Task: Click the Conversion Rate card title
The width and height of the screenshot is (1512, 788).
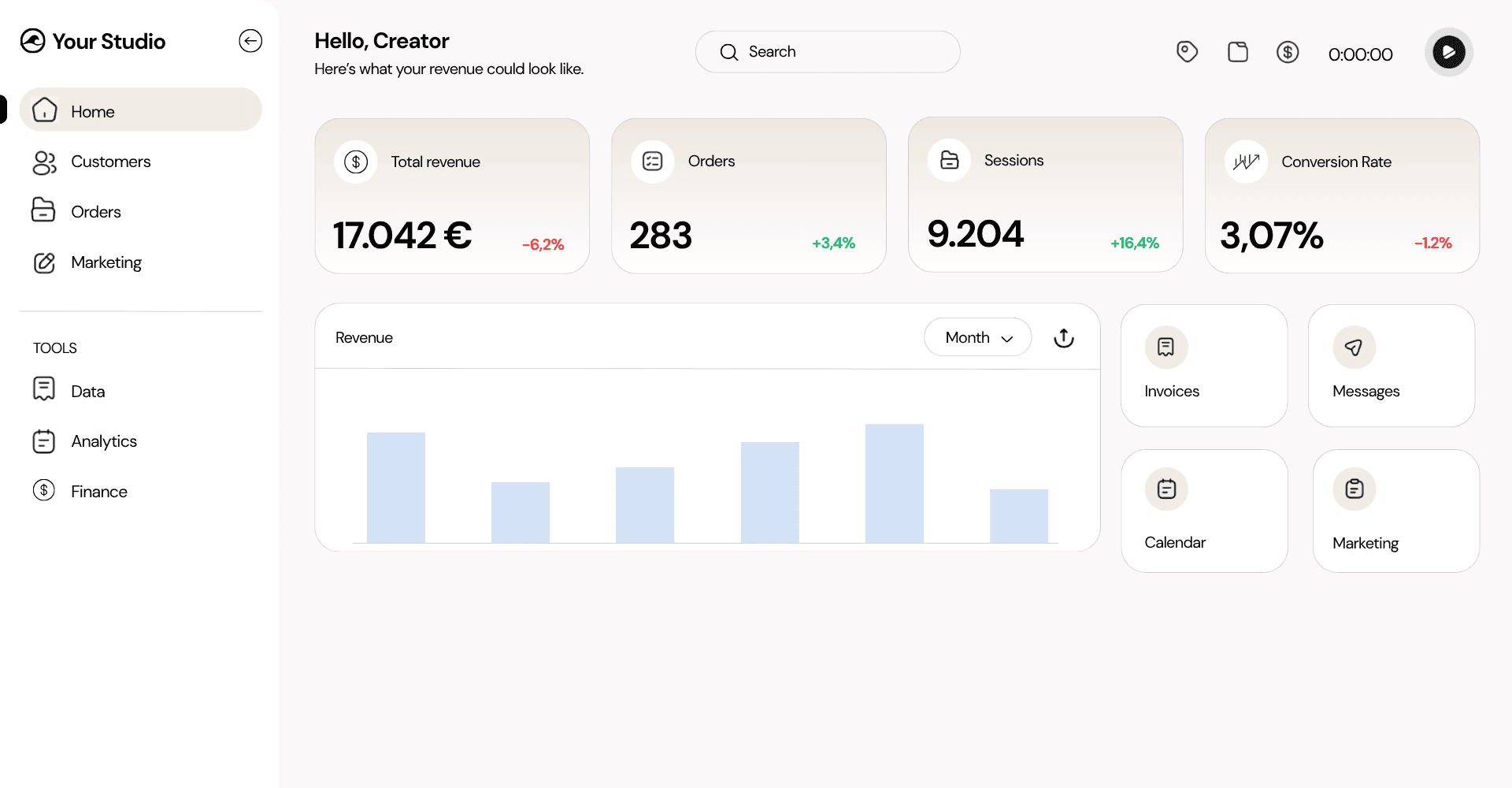Action: (1336, 162)
